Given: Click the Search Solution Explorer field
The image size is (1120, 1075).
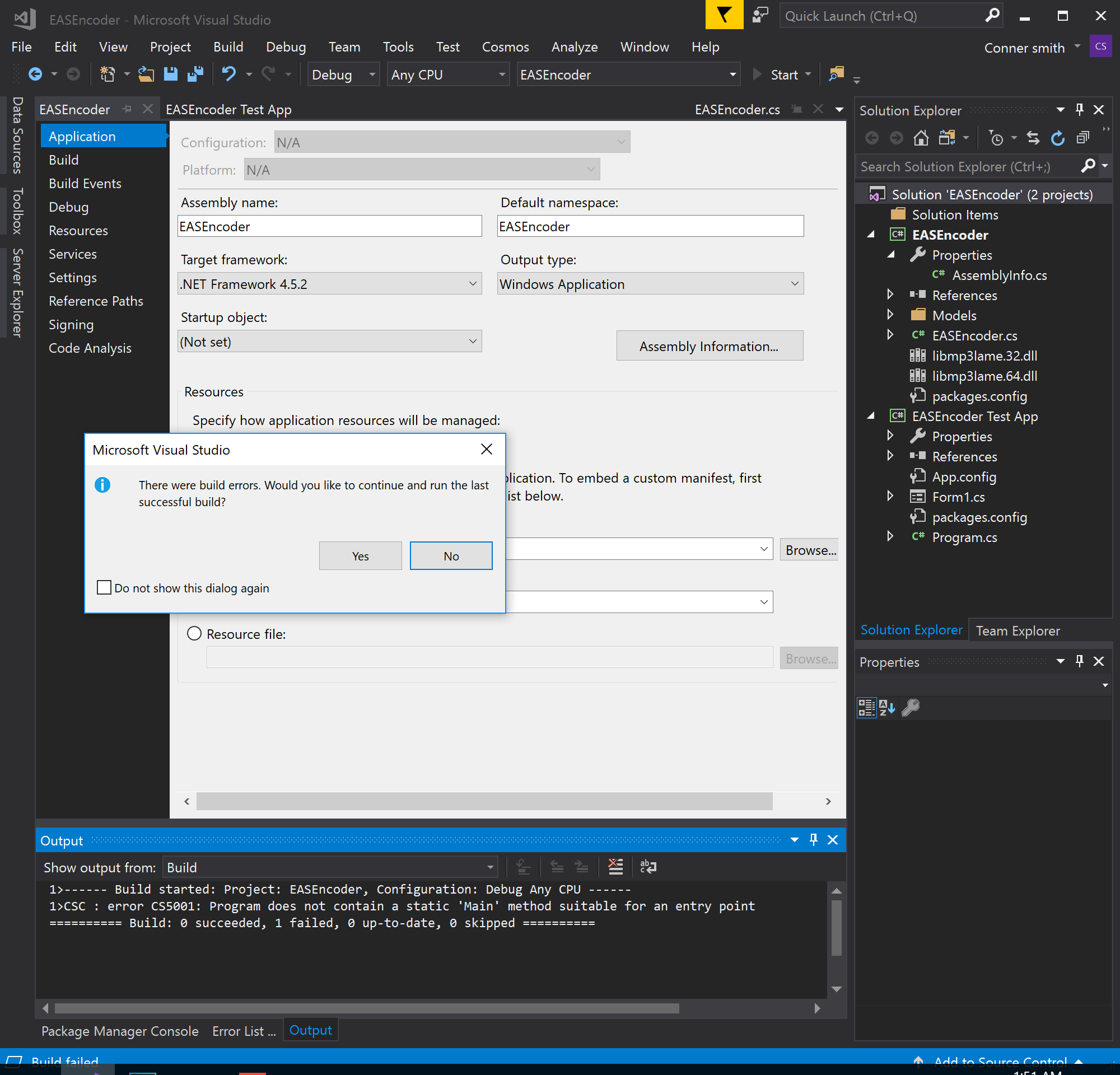Looking at the screenshot, I should coord(969,166).
